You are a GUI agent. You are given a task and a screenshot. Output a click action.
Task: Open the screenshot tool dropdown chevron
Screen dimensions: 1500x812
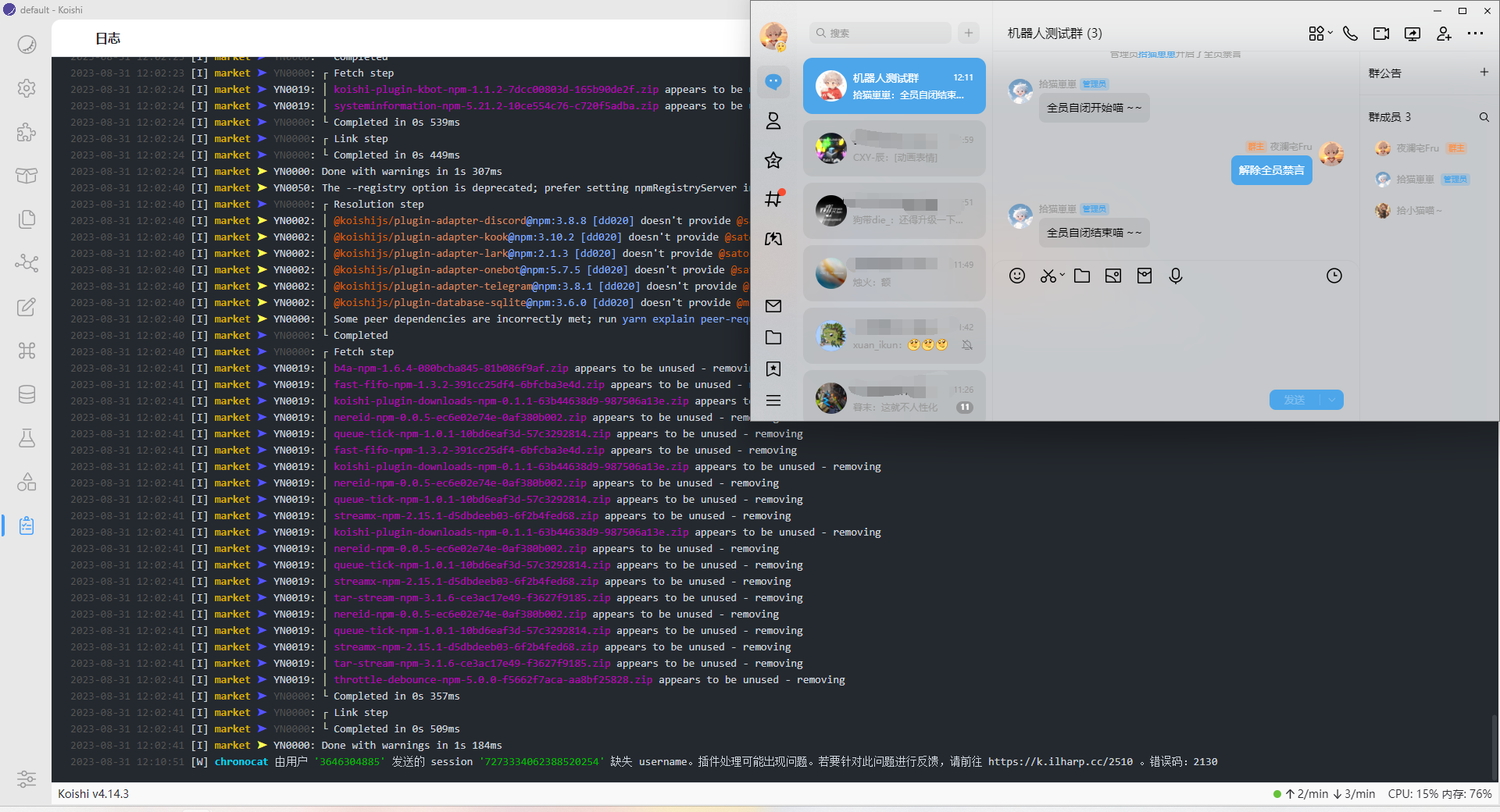[x=1062, y=276]
